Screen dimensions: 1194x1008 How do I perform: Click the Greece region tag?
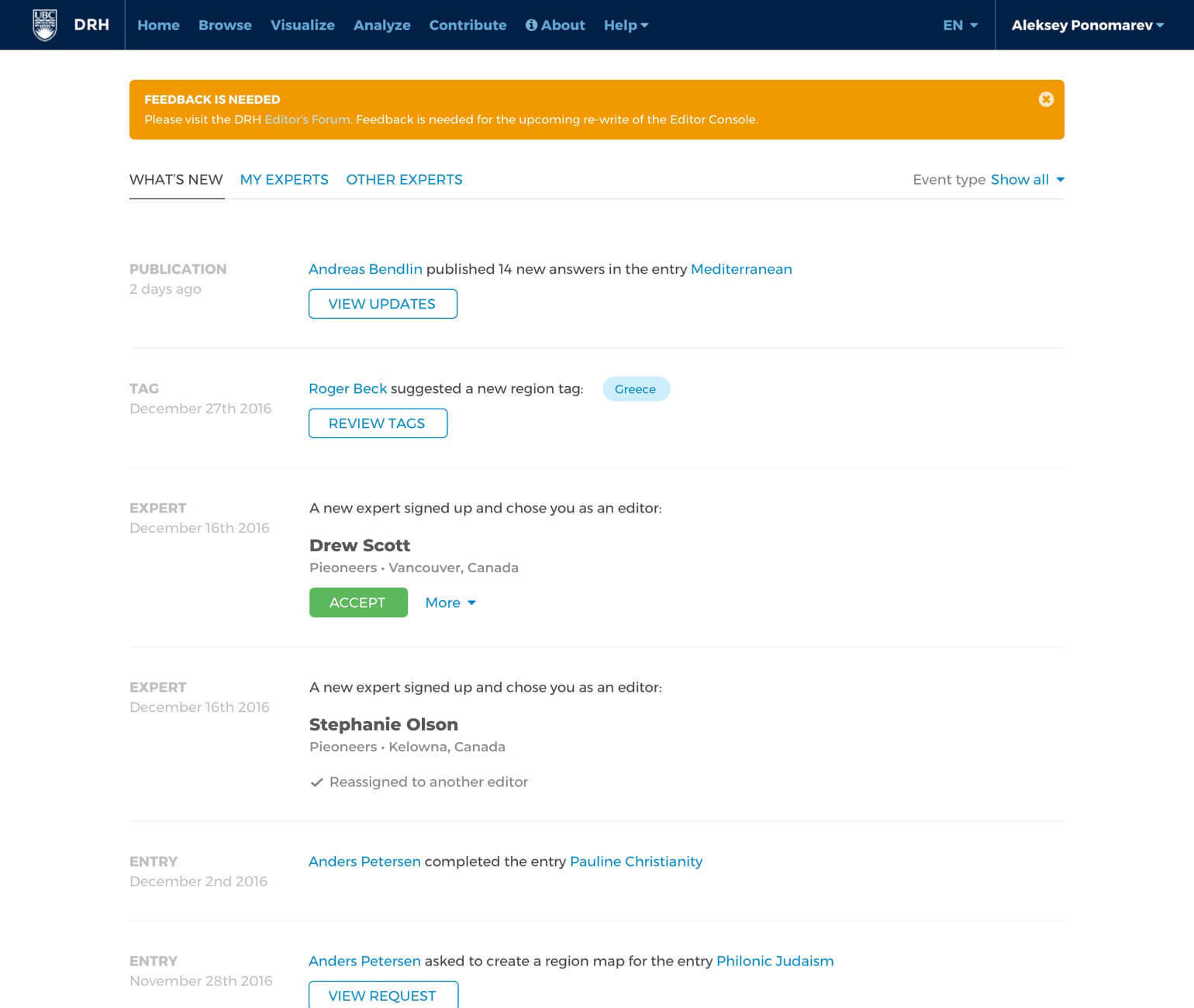pos(635,389)
